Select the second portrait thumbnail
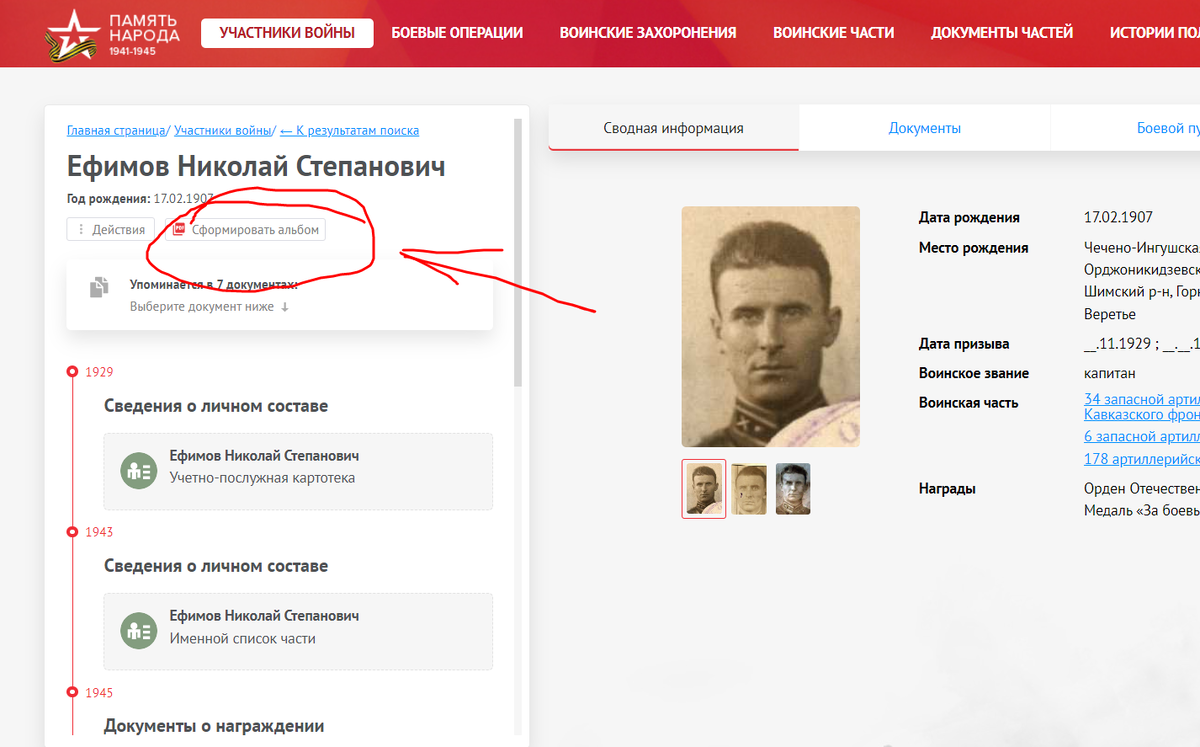The height and width of the screenshot is (747, 1200). pyautogui.click(x=748, y=489)
